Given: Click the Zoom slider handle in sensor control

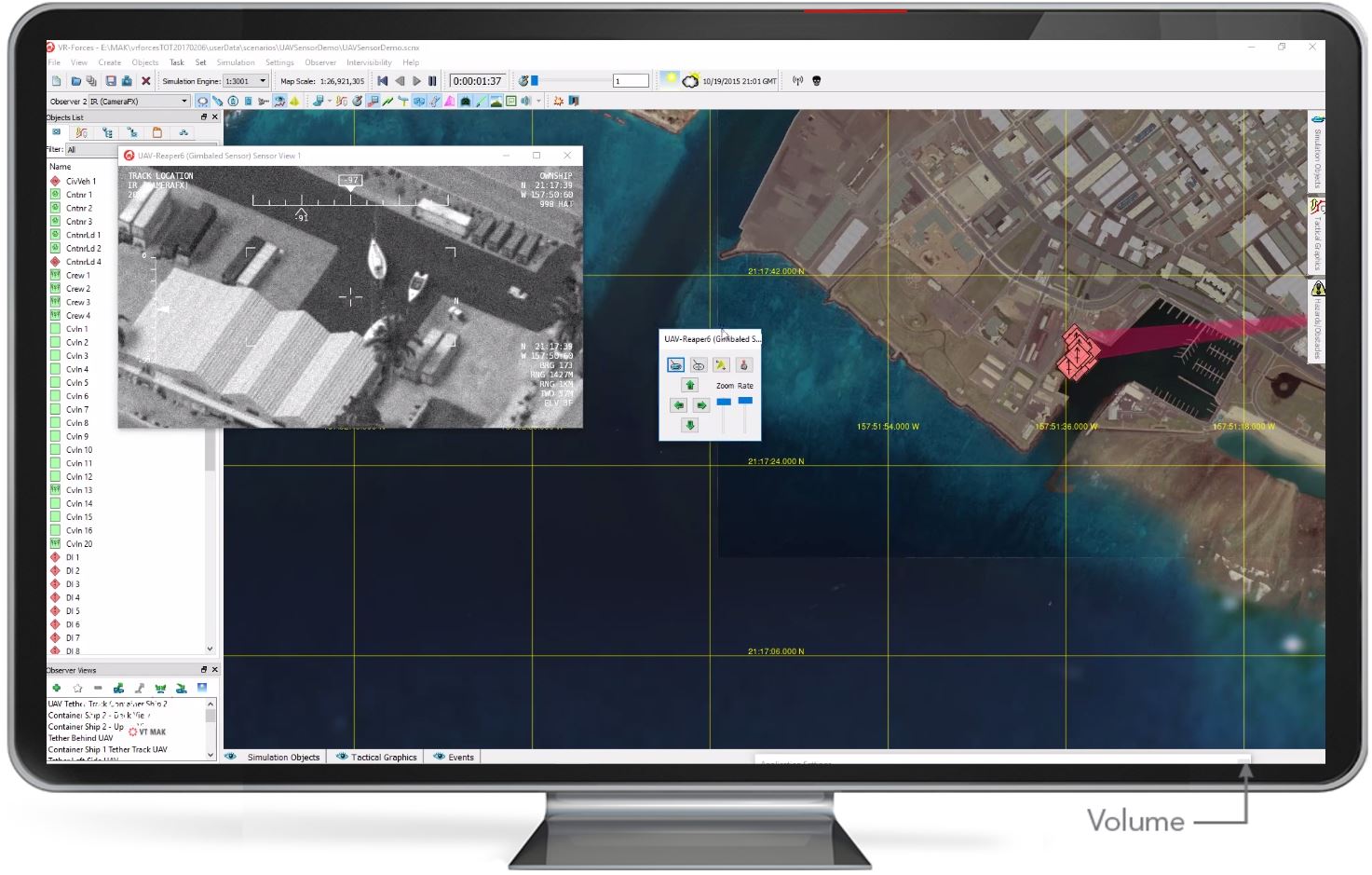Looking at the screenshot, I should click(x=724, y=402).
